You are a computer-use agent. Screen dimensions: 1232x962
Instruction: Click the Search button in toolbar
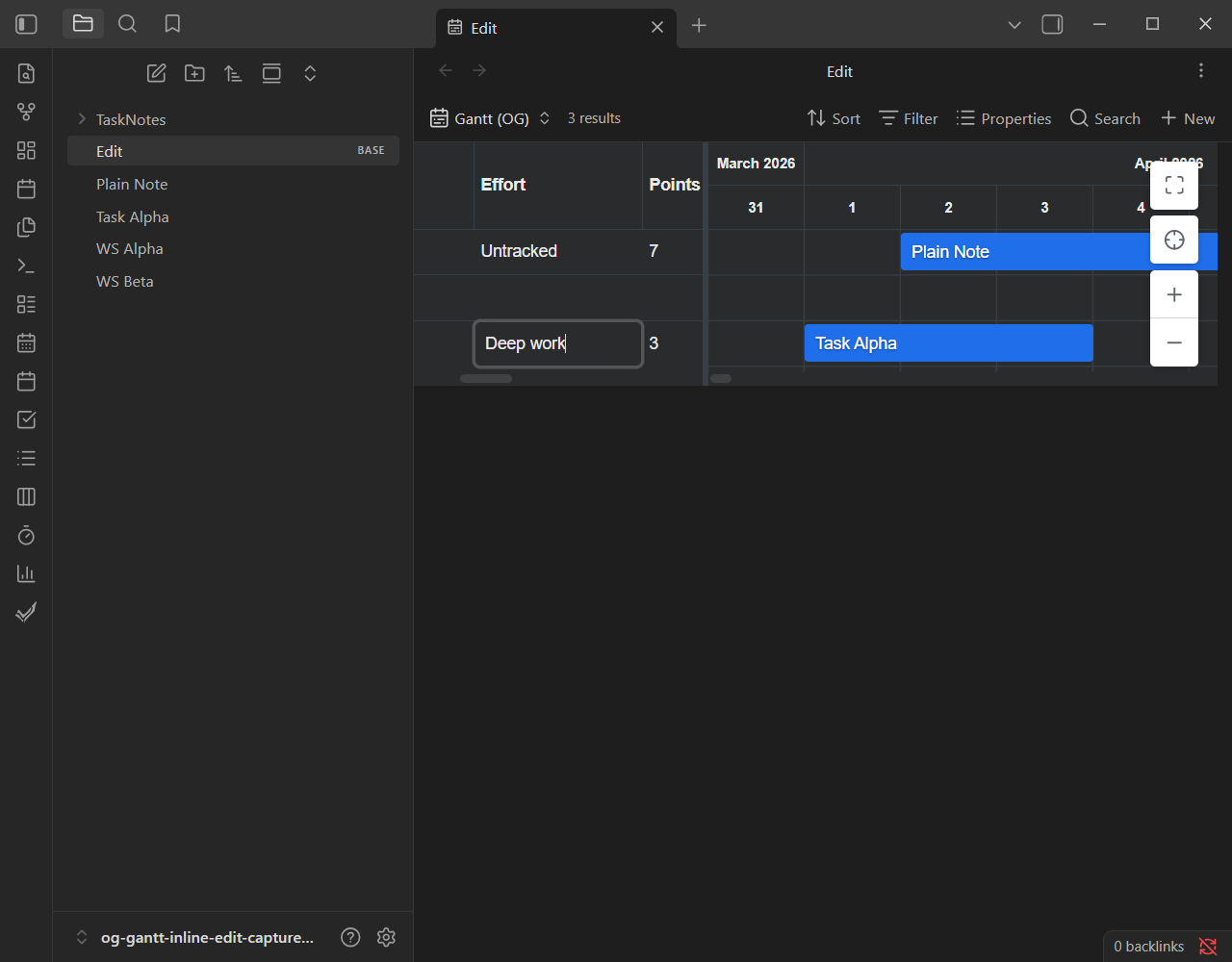(x=1105, y=118)
